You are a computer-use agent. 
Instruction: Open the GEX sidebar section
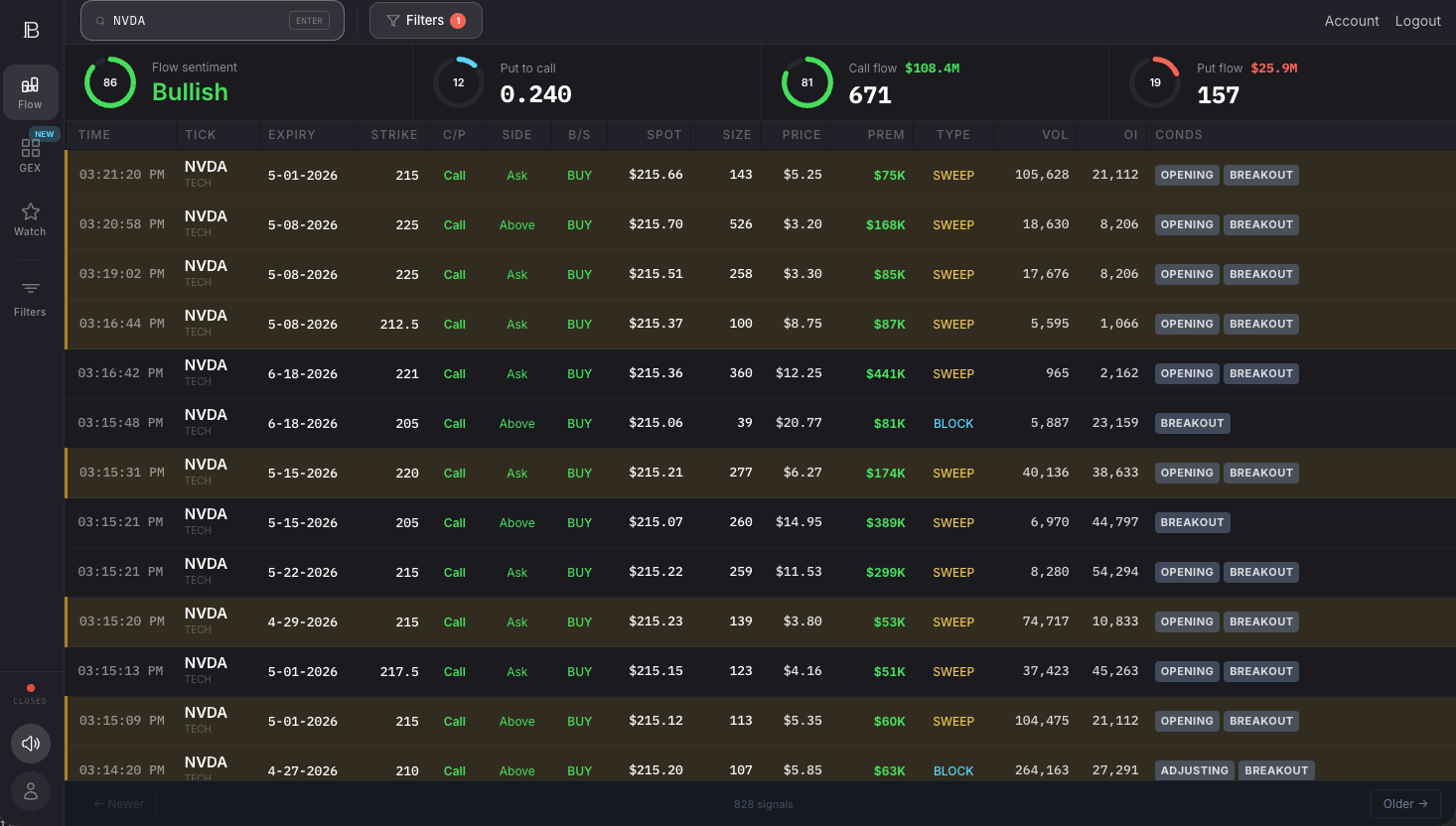pos(31,155)
